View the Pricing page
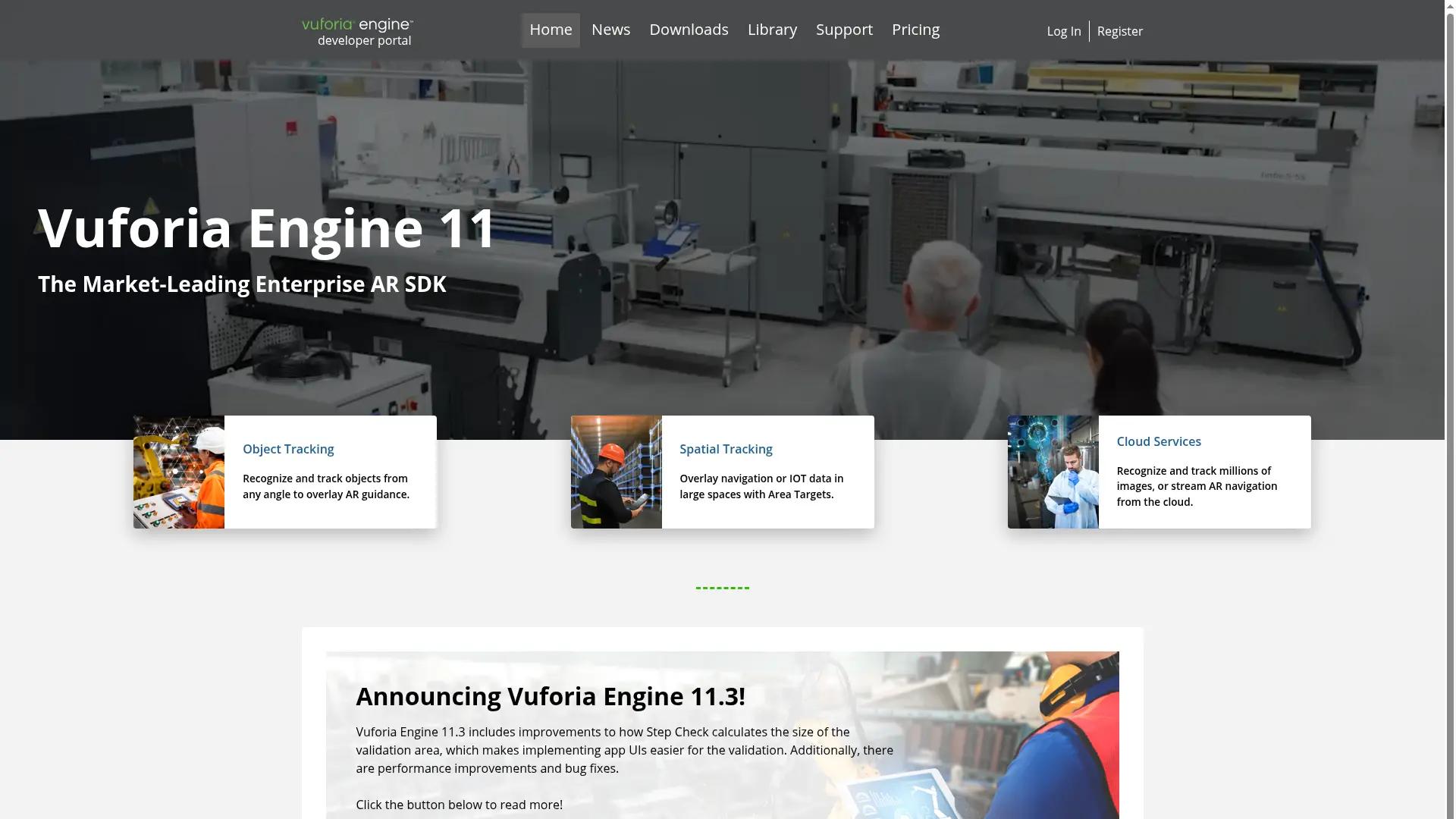Image resolution: width=1456 pixels, height=819 pixels. [915, 30]
